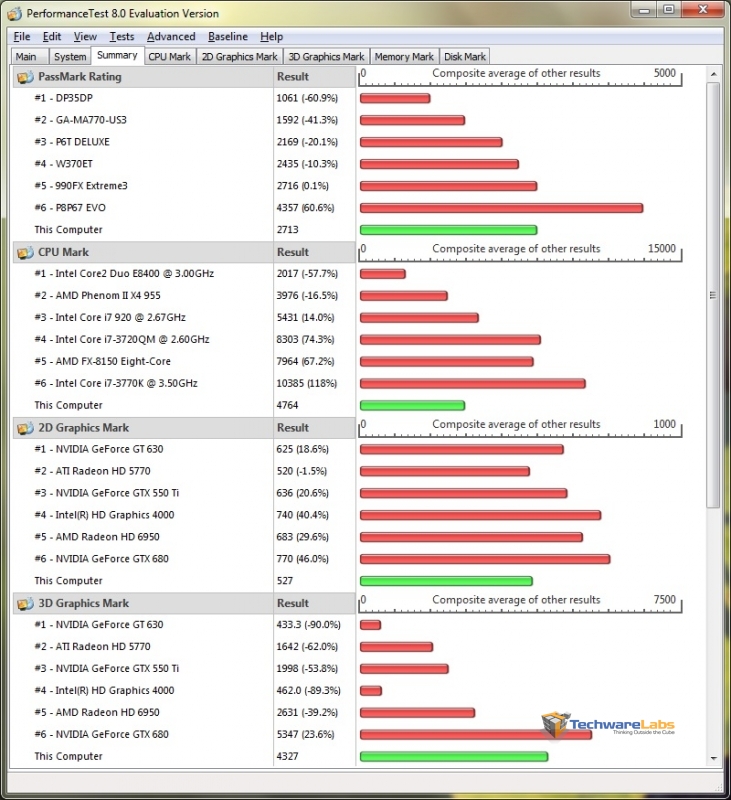Select the Summary tab

click(117, 55)
